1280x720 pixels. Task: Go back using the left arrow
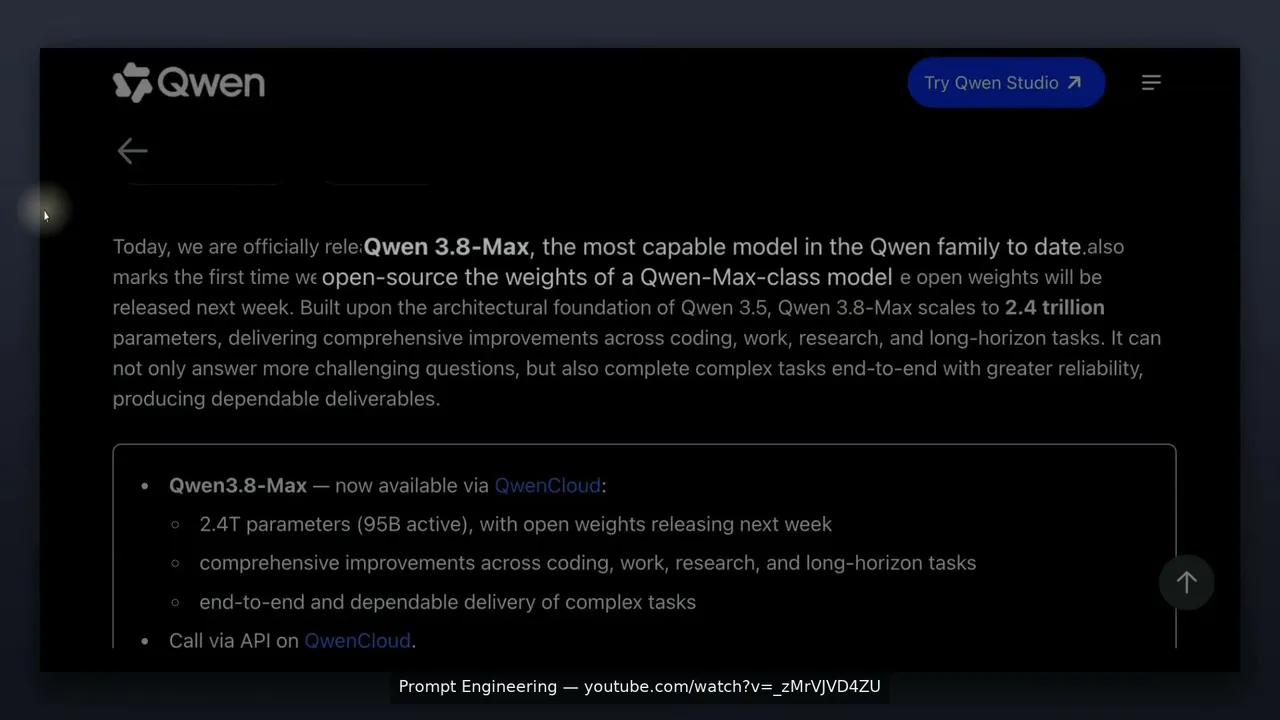pyautogui.click(x=132, y=151)
